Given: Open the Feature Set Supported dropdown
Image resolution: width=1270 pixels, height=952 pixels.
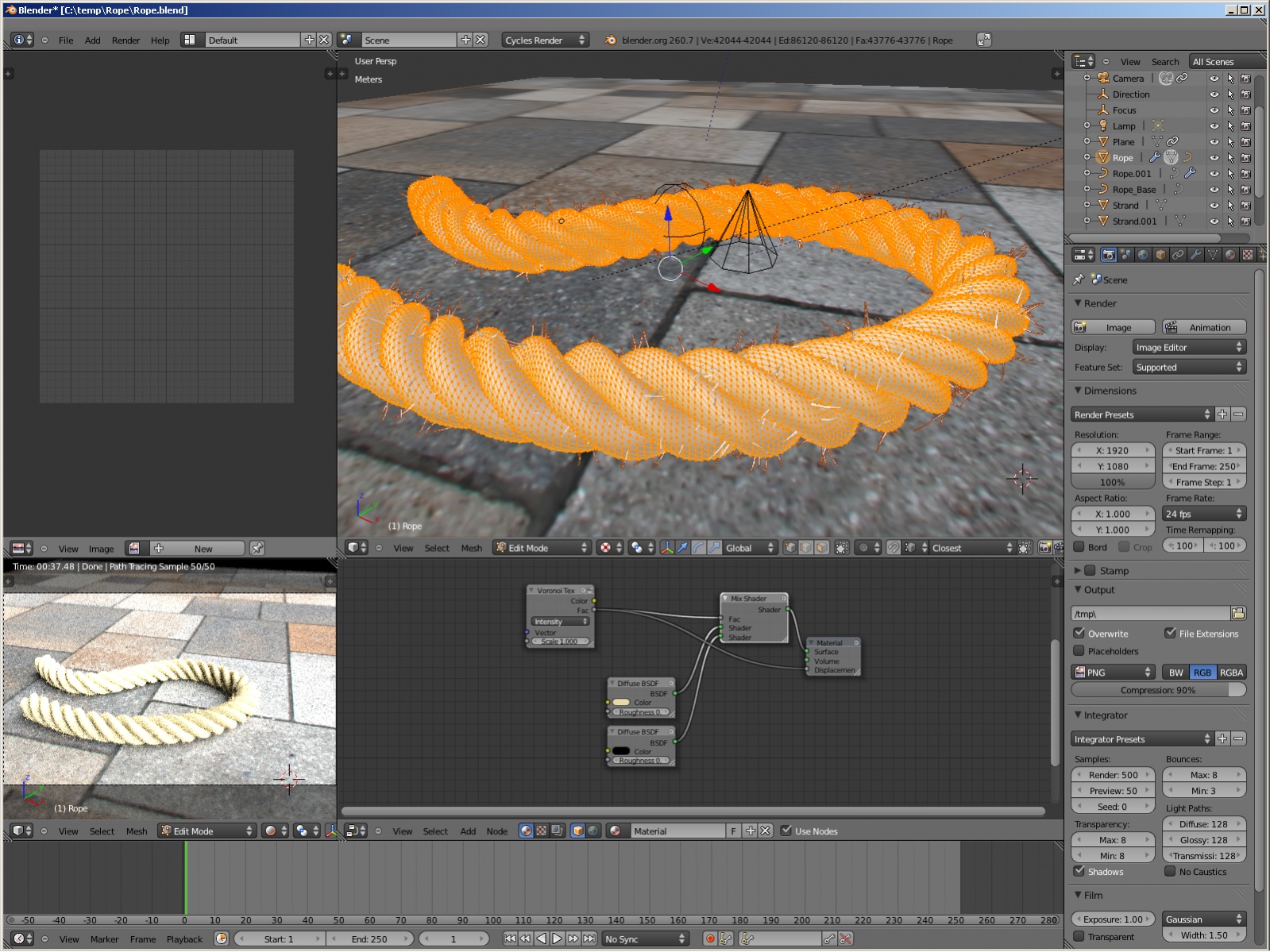Looking at the screenshot, I should [1188, 367].
